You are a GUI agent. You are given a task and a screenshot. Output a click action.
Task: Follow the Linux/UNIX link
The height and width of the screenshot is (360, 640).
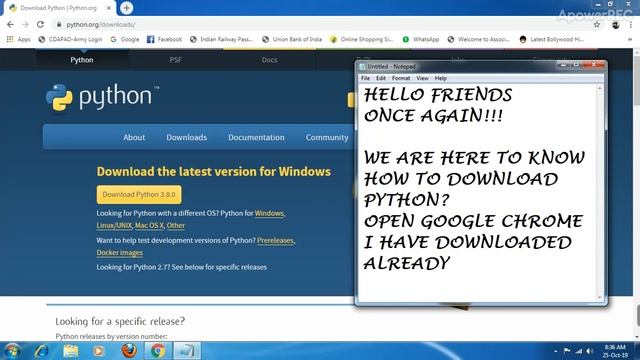click(x=114, y=225)
